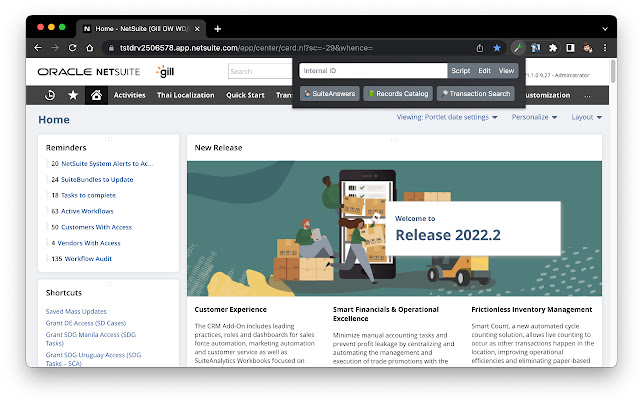Open NetSuite System Alerts reminder link

[x=107, y=164]
